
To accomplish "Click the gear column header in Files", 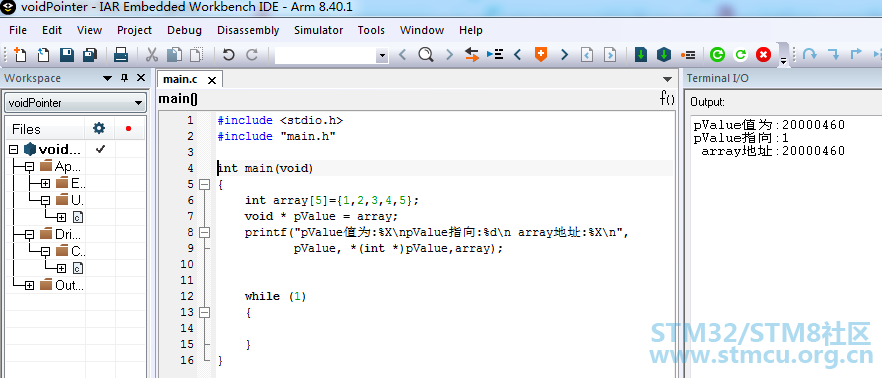I will [x=99, y=129].
